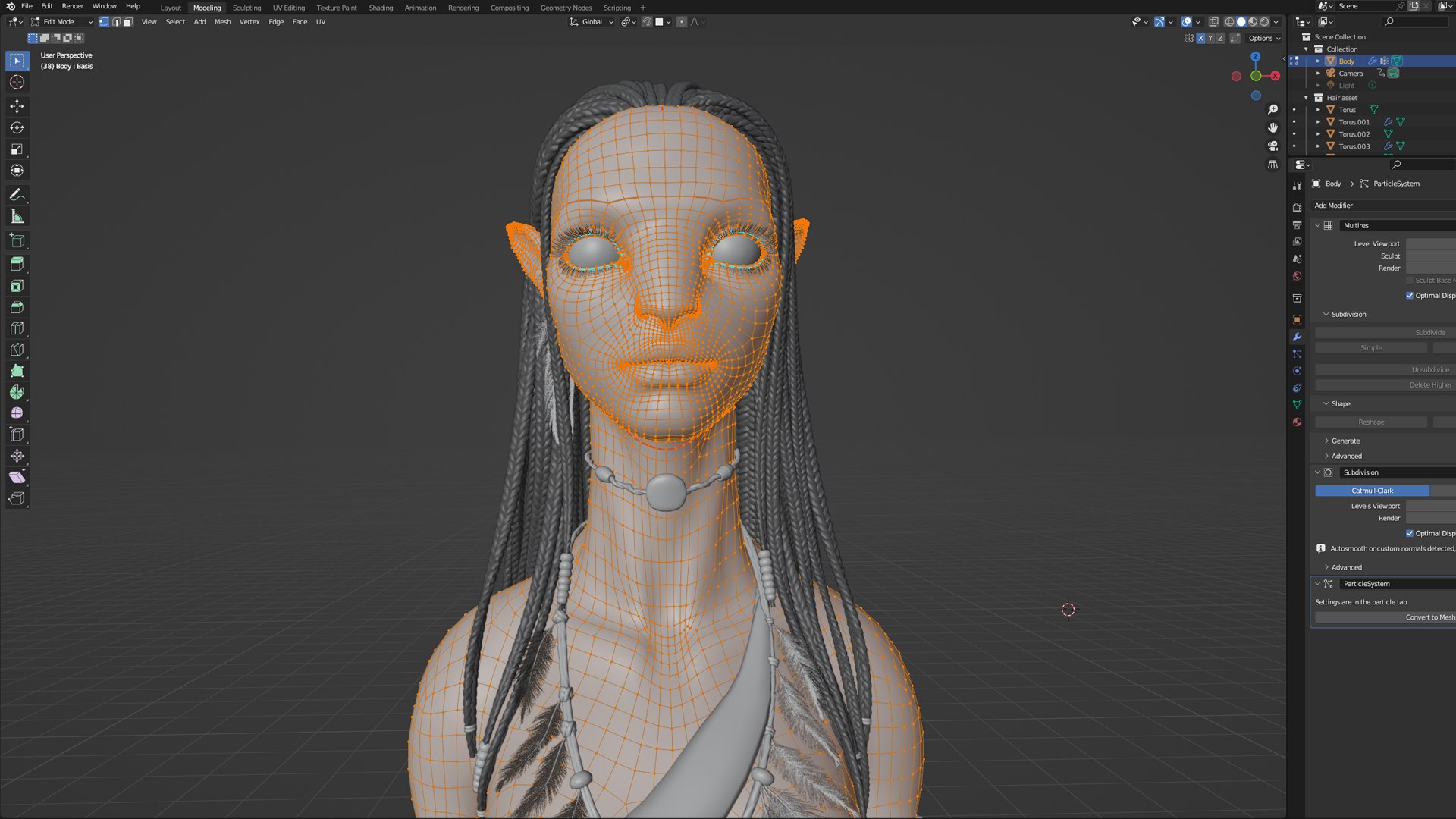
Task: Choose the Annotate pencil tool
Action: 17,195
